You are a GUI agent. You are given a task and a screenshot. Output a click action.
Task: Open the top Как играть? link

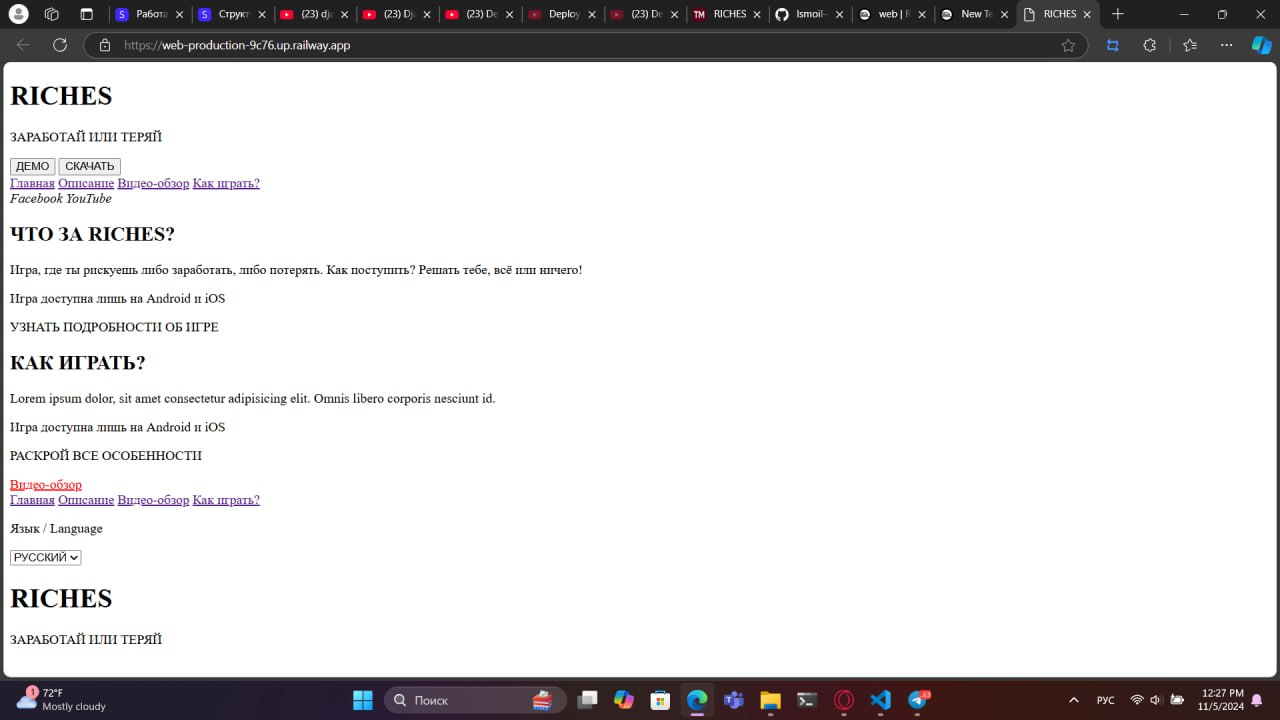(x=226, y=183)
